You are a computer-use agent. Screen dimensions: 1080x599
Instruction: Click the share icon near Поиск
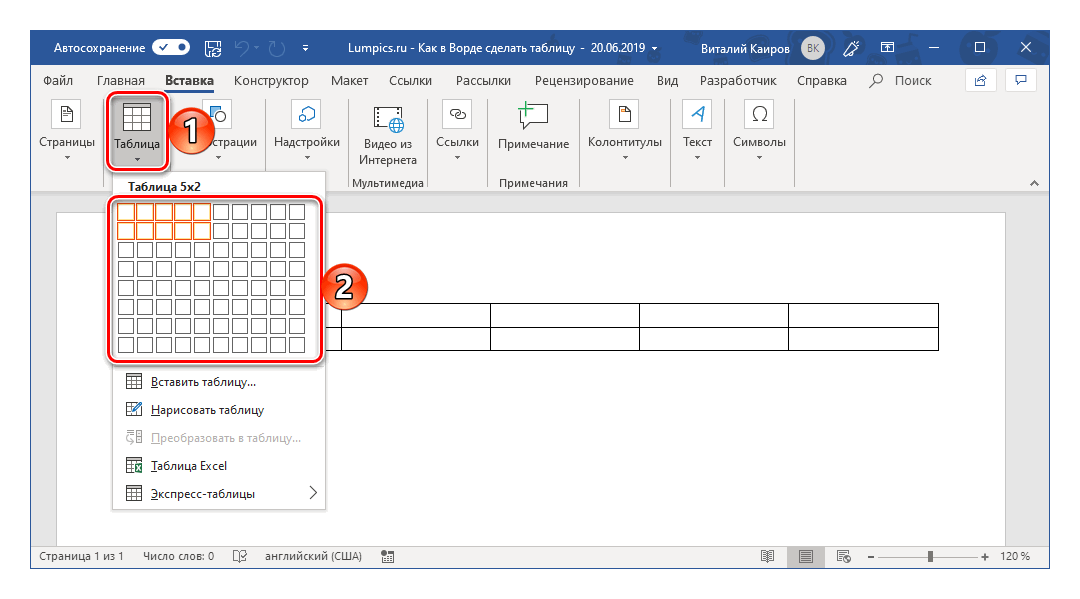(981, 80)
